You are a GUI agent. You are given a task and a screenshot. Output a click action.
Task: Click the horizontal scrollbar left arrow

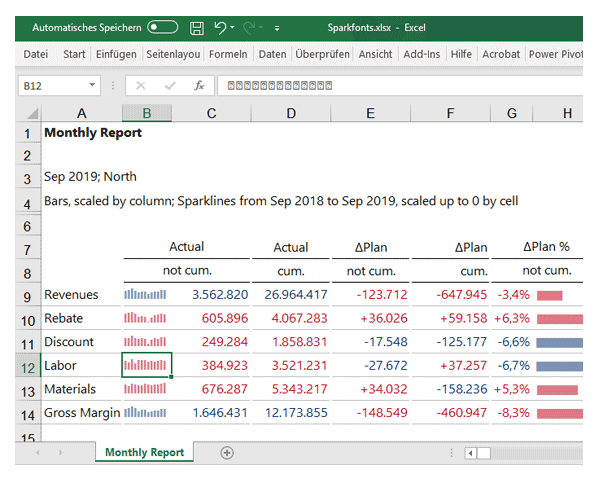(471, 453)
